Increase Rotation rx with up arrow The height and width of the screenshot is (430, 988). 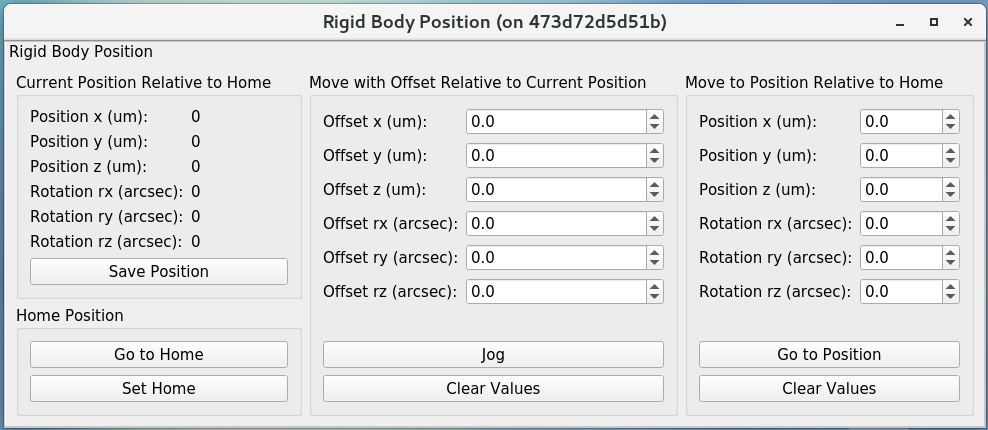click(950, 218)
